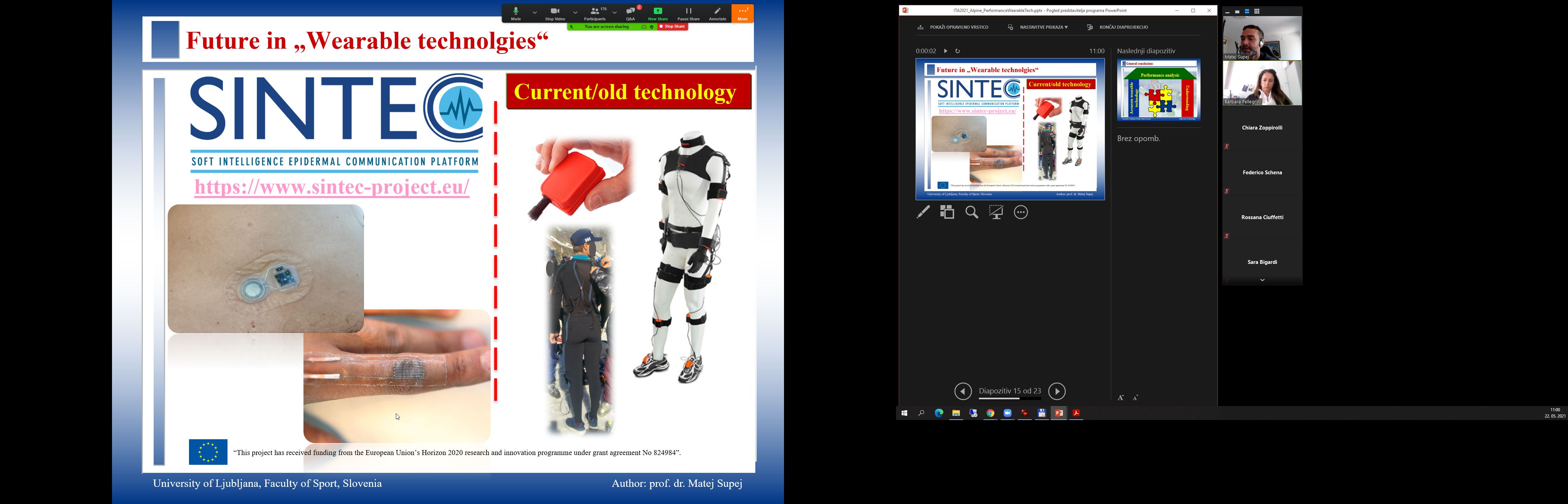Toggle black or unblack slideshow
1568x504 pixels.
coord(996,212)
